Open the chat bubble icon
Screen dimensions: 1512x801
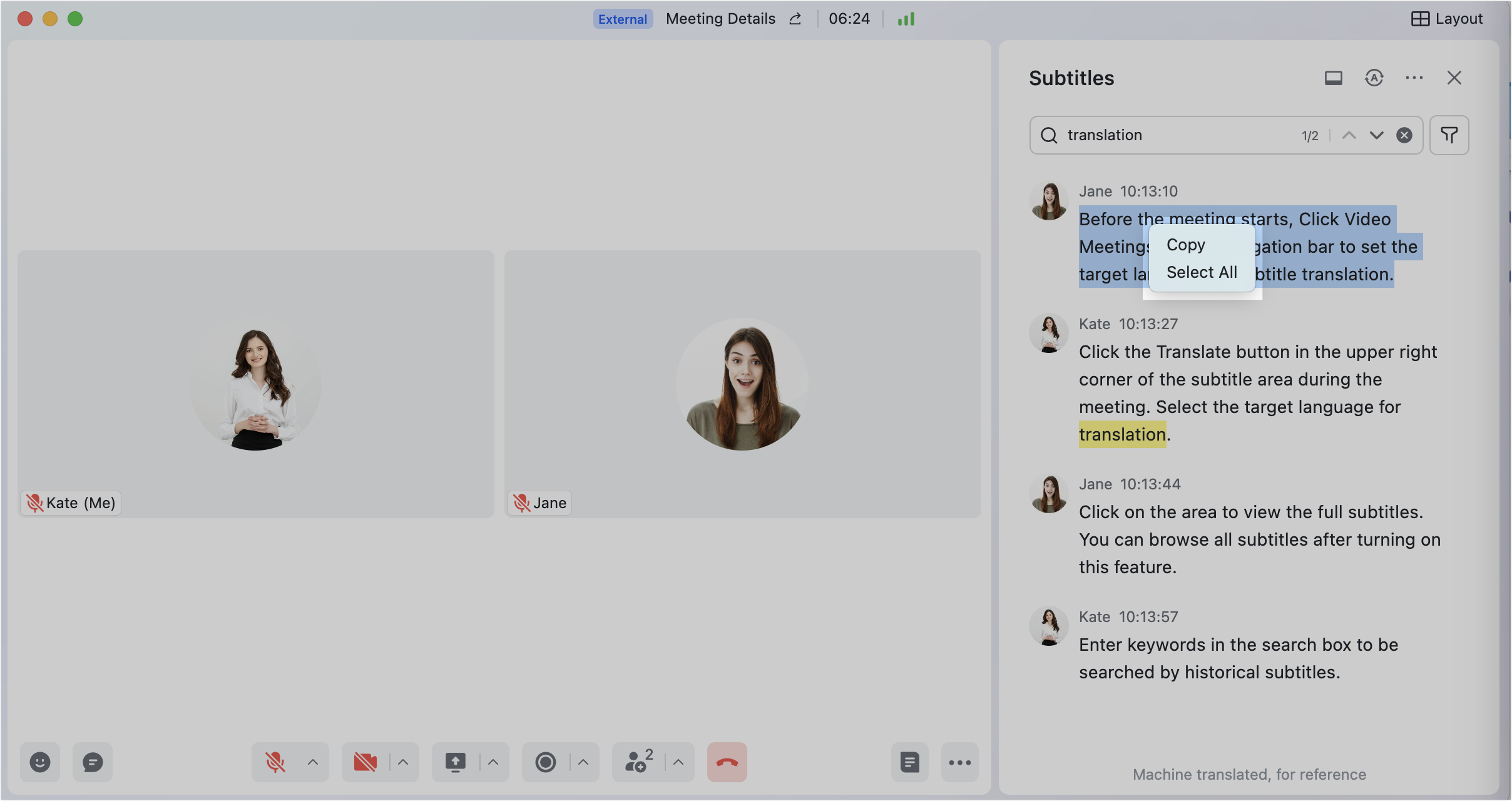(x=93, y=762)
